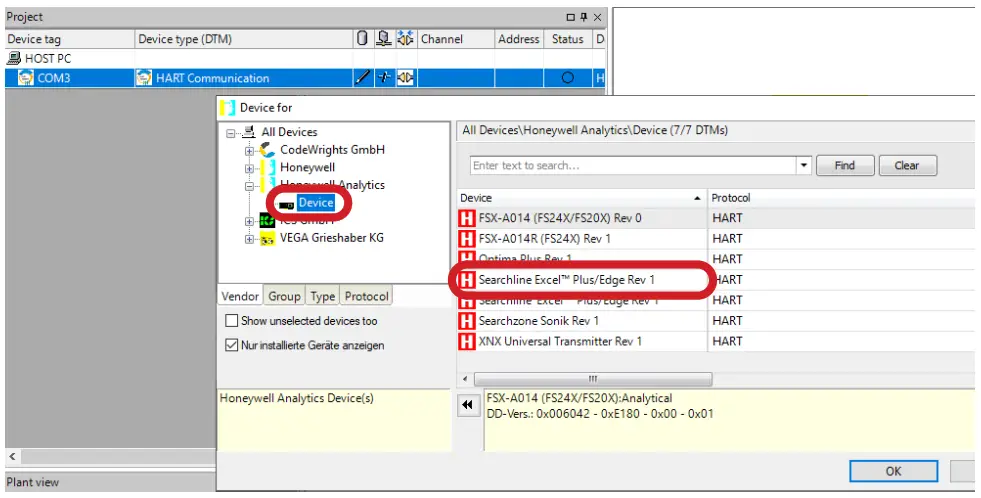Click the Clear button
Screen dimensions: 981x498
[907, 166]
